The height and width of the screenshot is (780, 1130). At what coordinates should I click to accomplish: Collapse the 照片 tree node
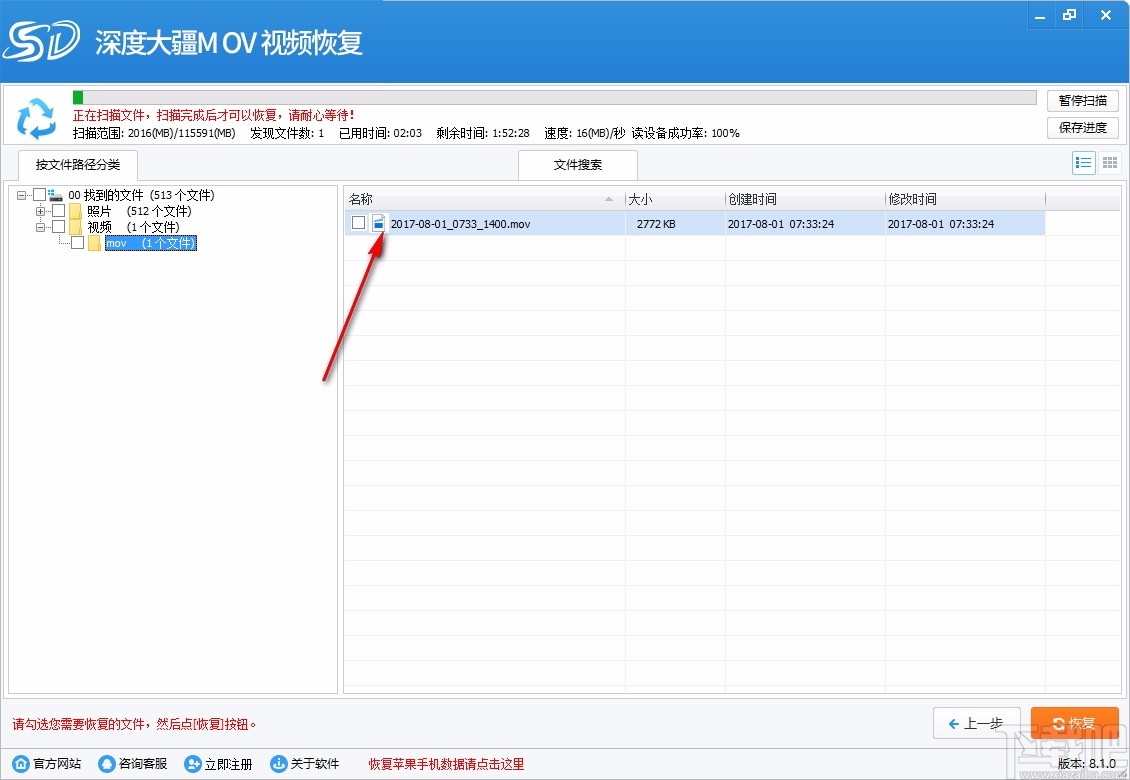(x=40, y=211)
